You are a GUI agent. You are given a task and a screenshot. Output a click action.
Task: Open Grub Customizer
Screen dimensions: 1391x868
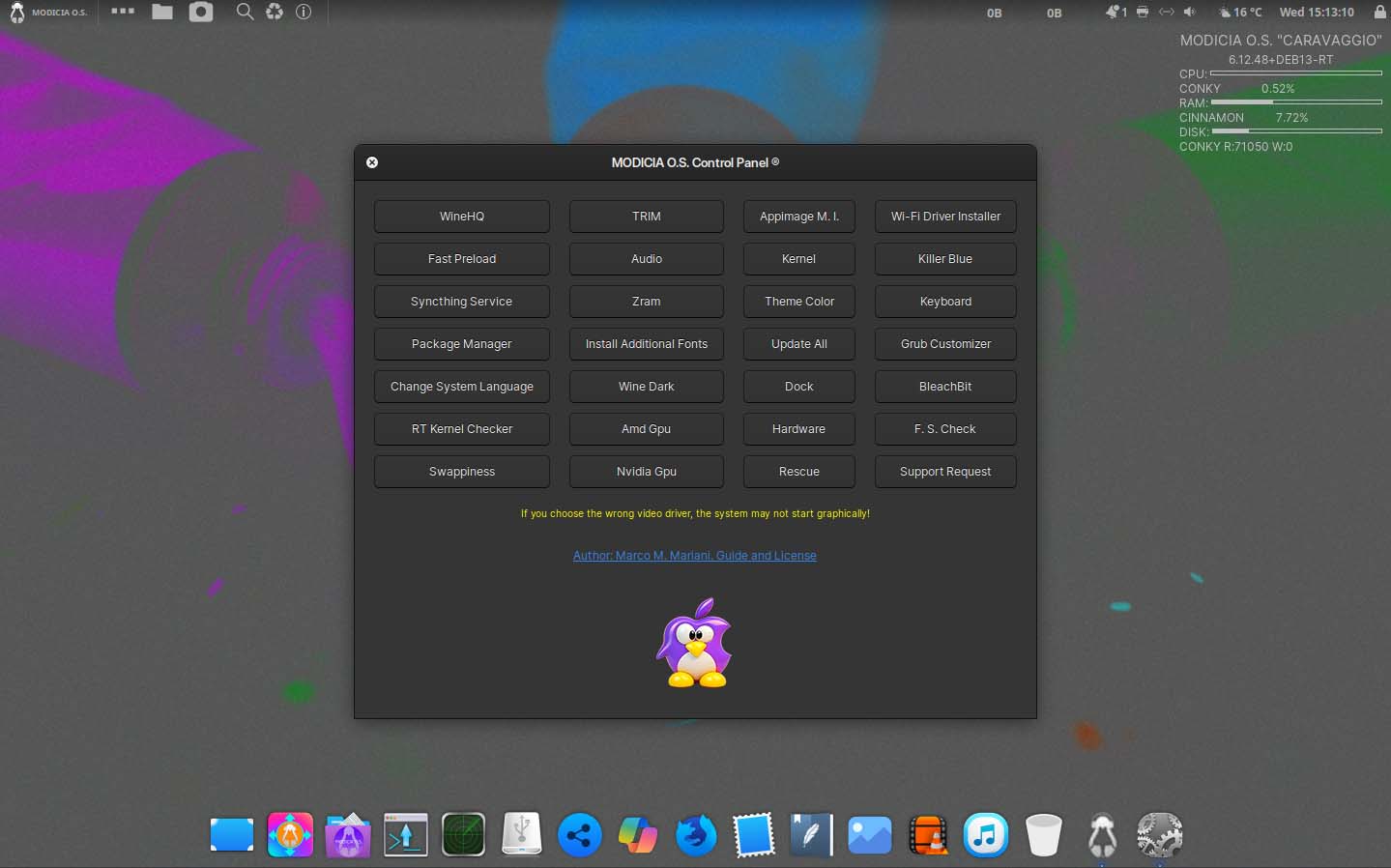click(945, 344)
